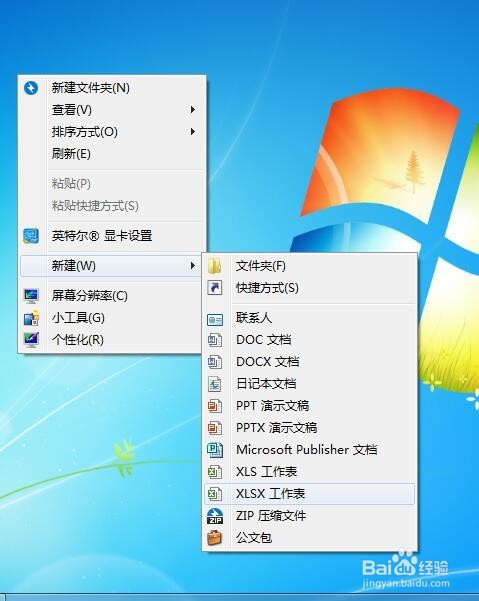The image size is (479, 601).
Task: Create a new 联系人 entry
Action: coord(310,318)
